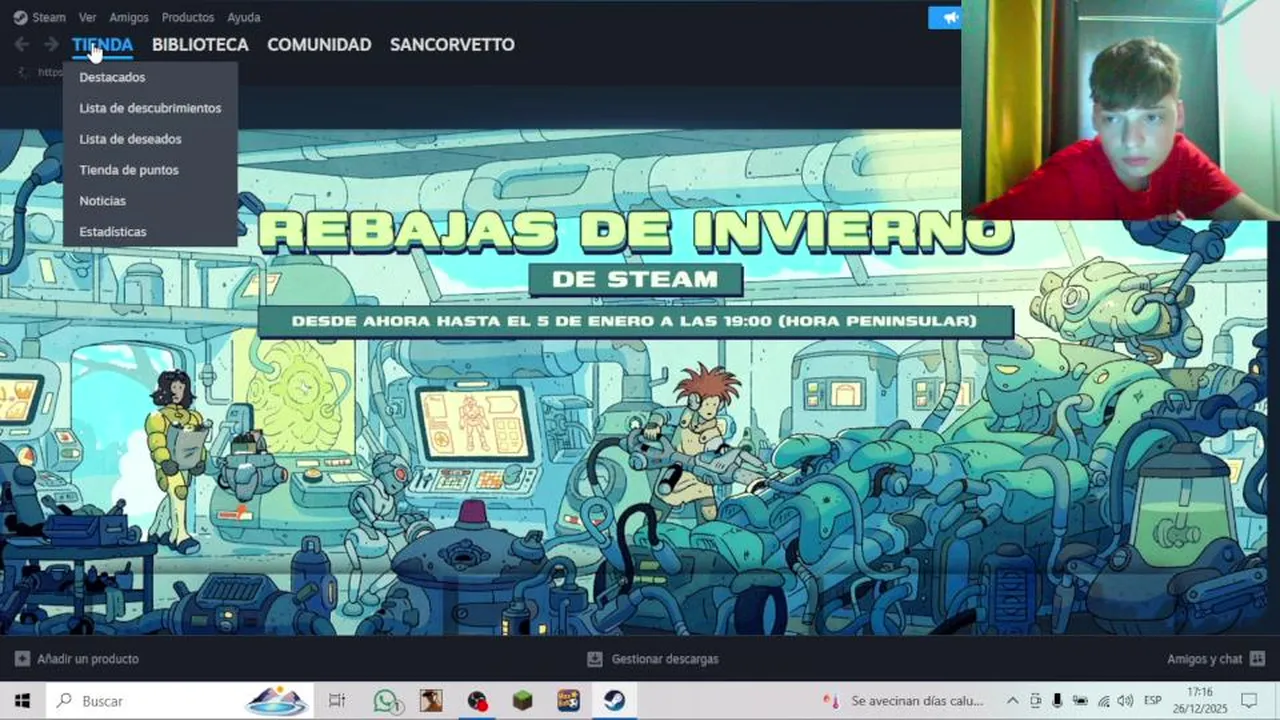Open Task View from the taskbar

(337, 701)
